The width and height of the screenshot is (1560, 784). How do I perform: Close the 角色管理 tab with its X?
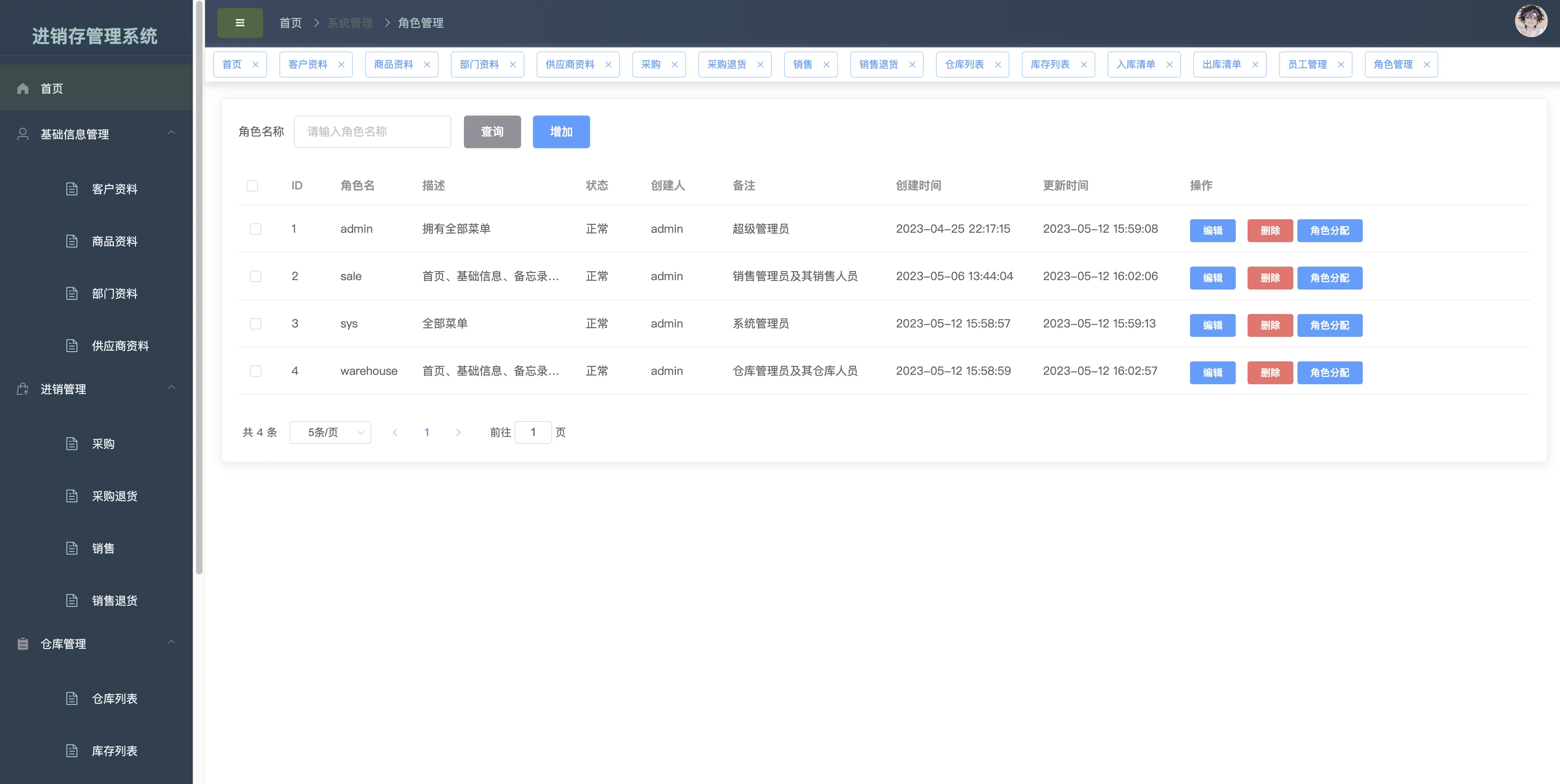tap(1426, 65)
